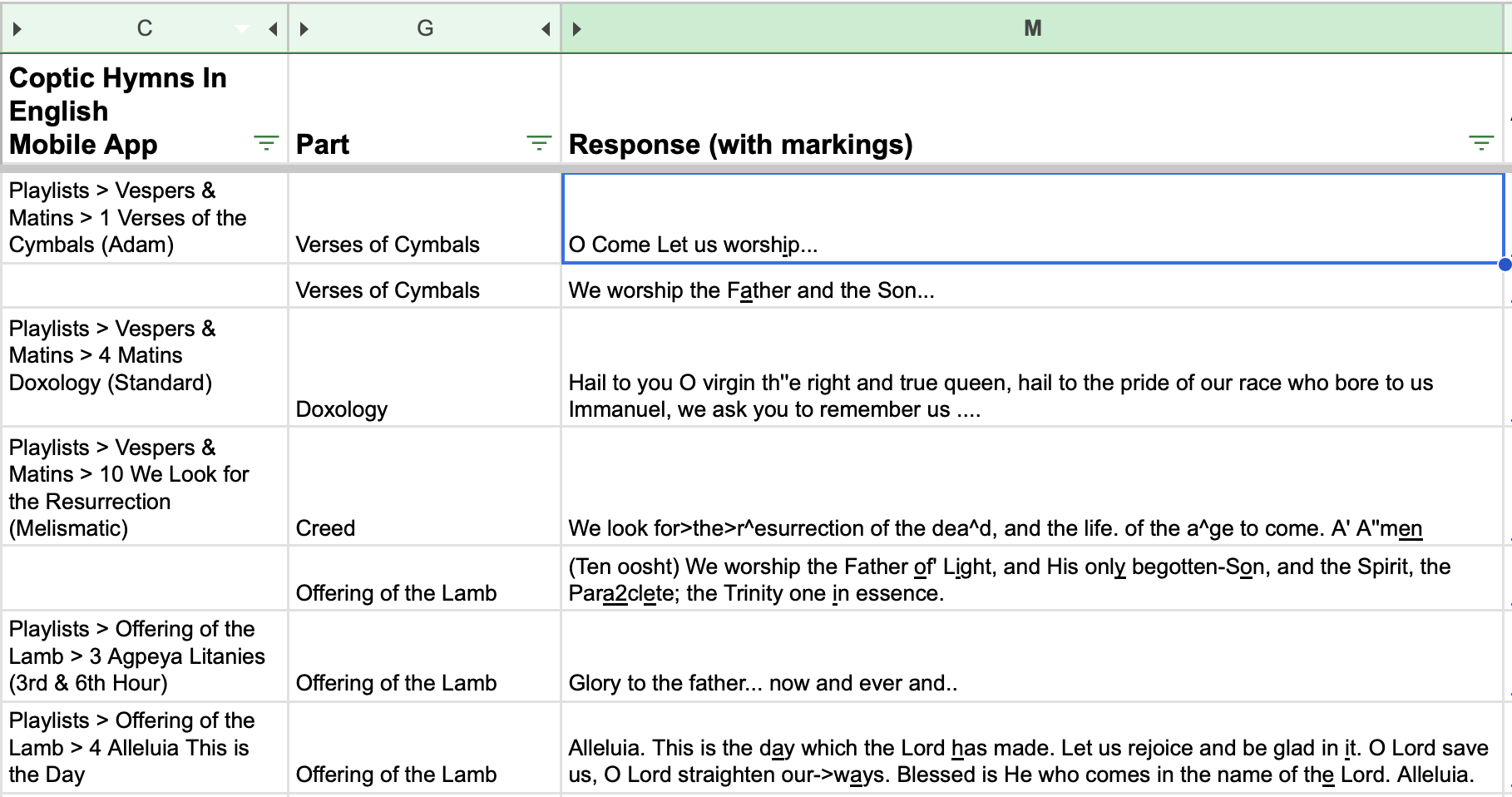The image size is (1512, 797).
Task: Select cell '4 Matins Doxology (Standard)' playlist
Action: click(145, 368)
